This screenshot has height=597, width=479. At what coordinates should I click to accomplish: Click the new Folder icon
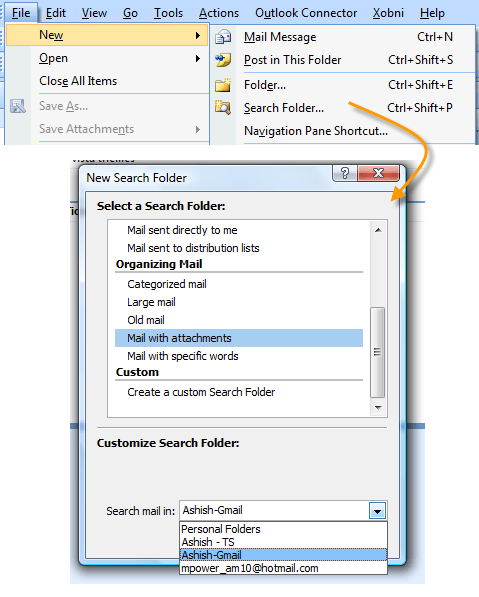[x=223, y=85]
